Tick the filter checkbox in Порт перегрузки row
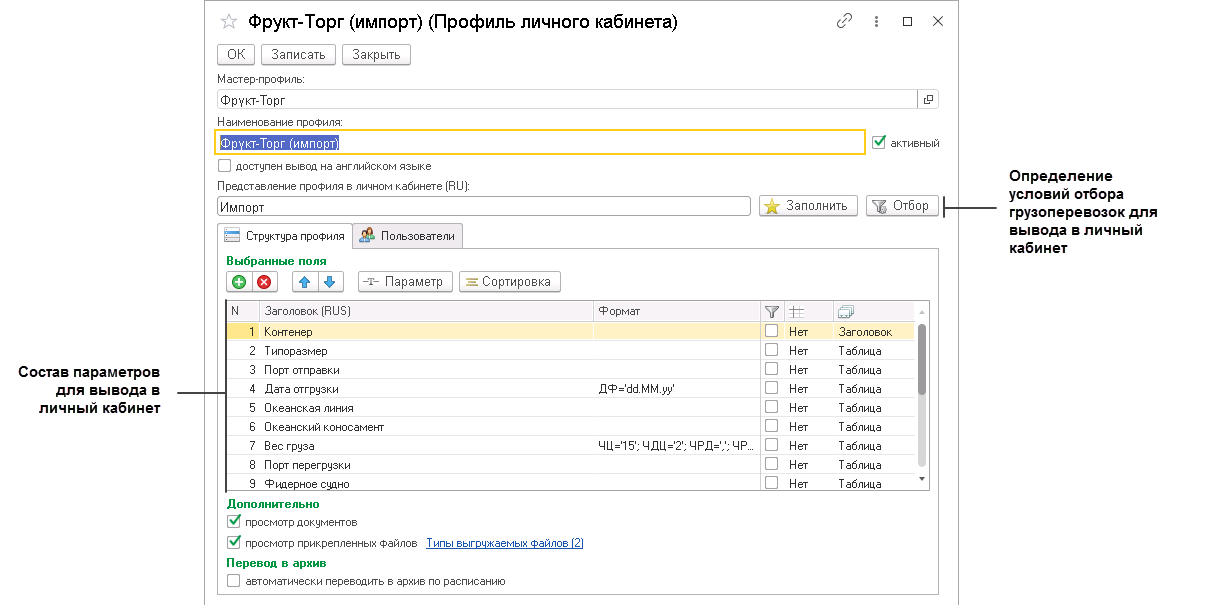Image resolution: width=1212 pixels, height=605 pixels. coord(772,464)
